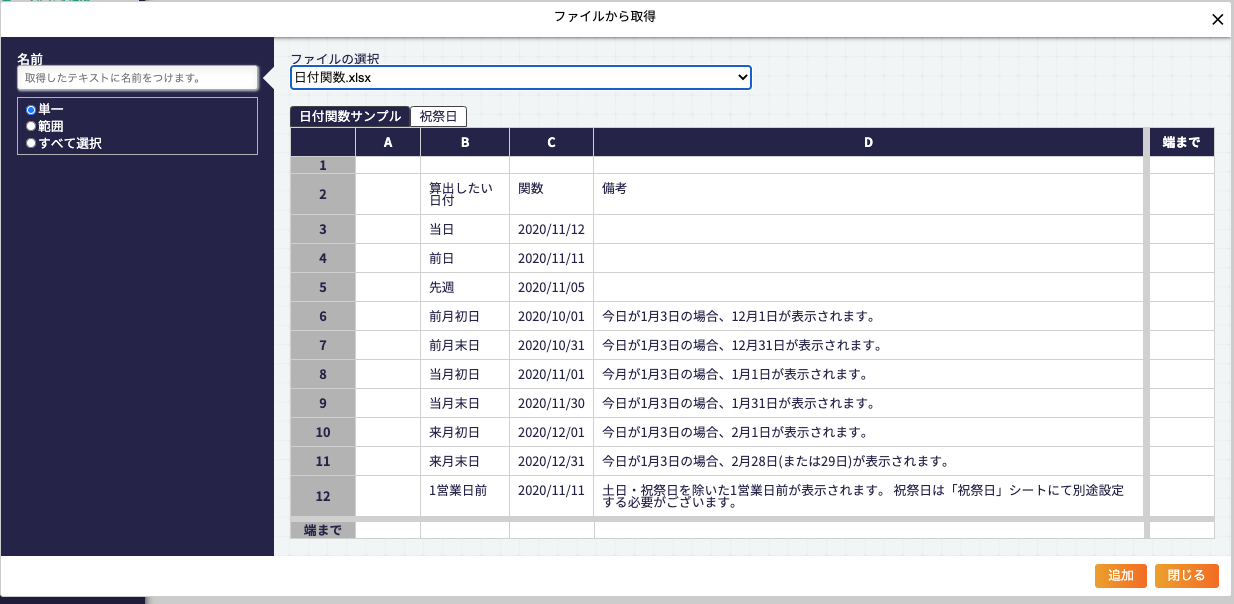Select row header 3
The width and height of the screenshot is (1234, 604).
(x=323, y=229)
